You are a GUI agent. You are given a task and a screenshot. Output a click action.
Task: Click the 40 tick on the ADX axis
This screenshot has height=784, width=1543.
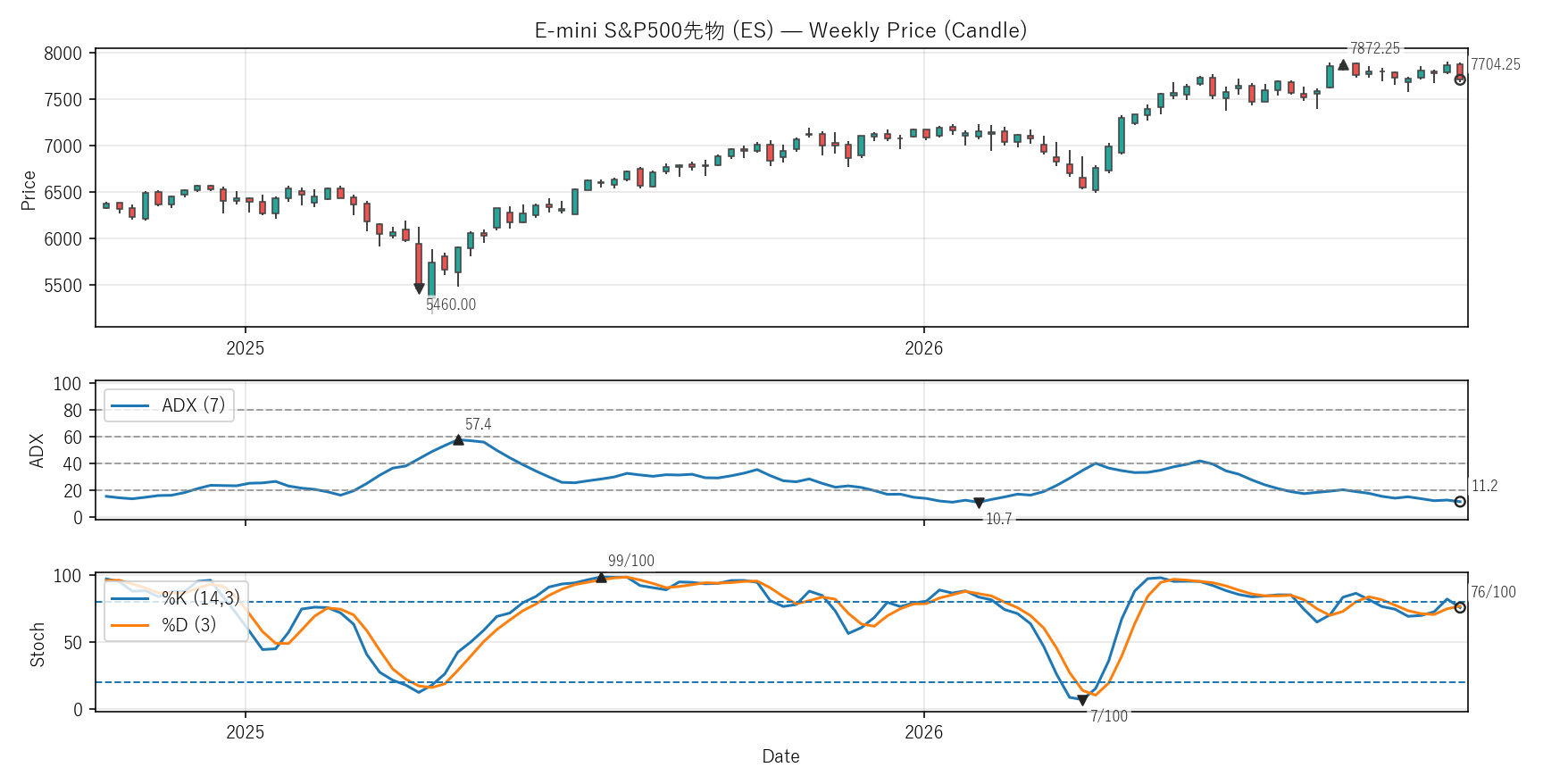[72, 464]
